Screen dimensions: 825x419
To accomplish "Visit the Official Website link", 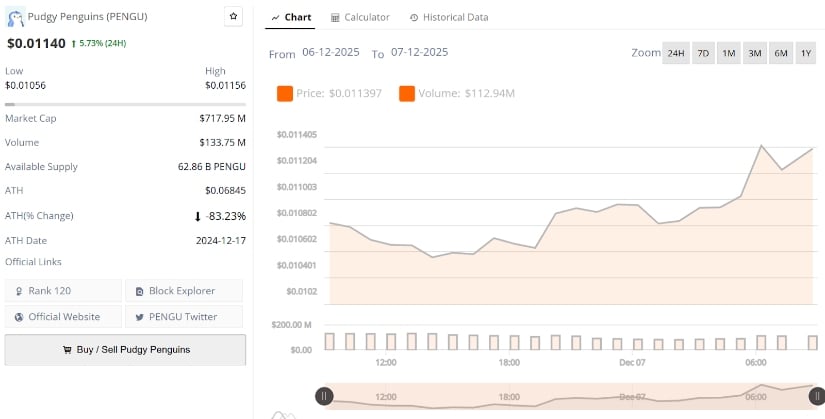I will 64,316.
